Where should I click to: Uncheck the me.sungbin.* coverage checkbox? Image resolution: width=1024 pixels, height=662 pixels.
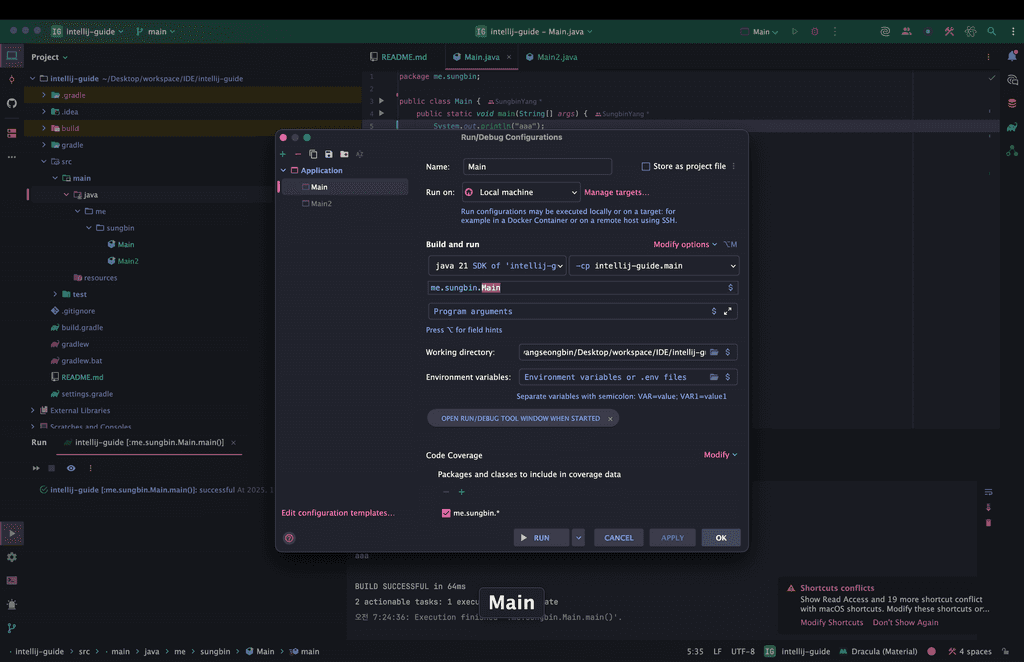pyautogui.click(x=446, y=513)
